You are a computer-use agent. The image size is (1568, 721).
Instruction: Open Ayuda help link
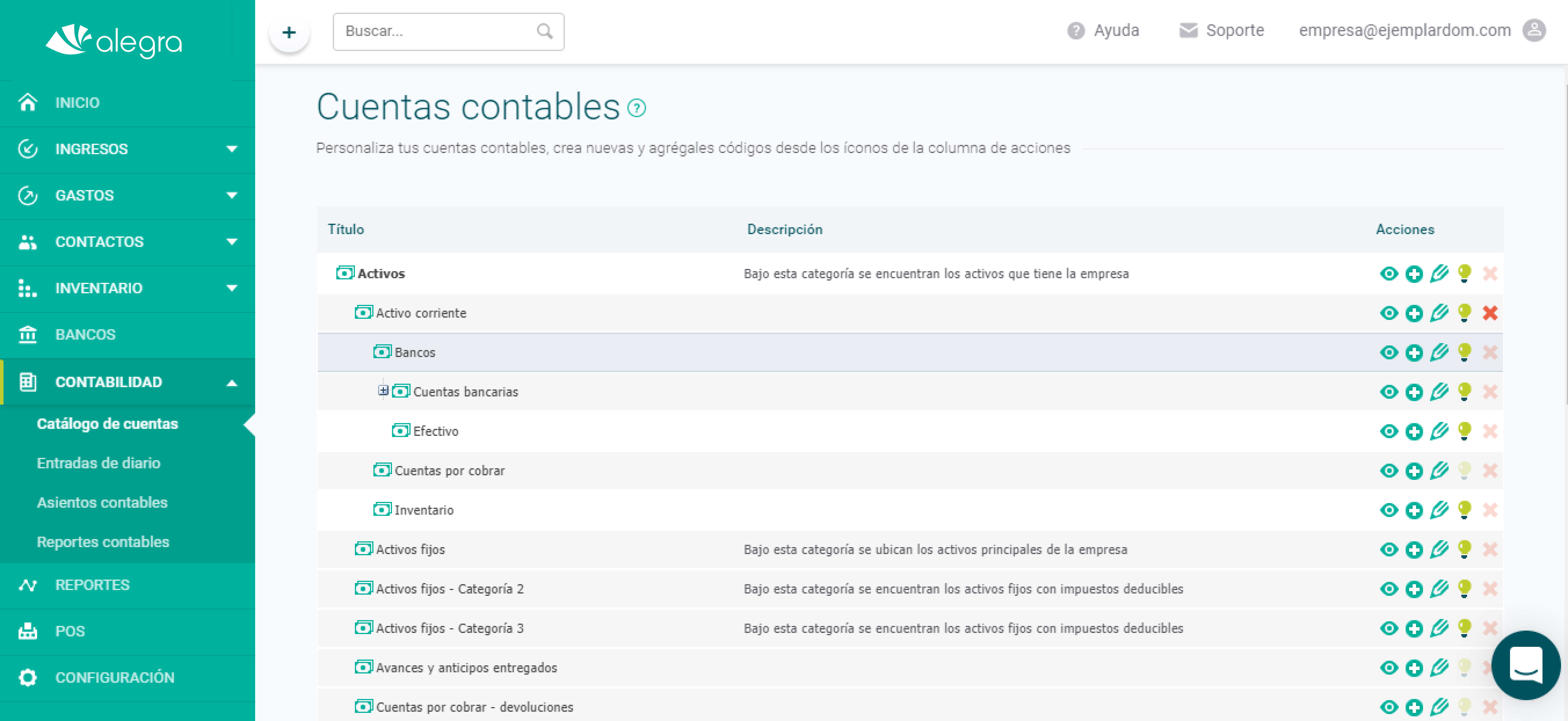pos(1102,30)
